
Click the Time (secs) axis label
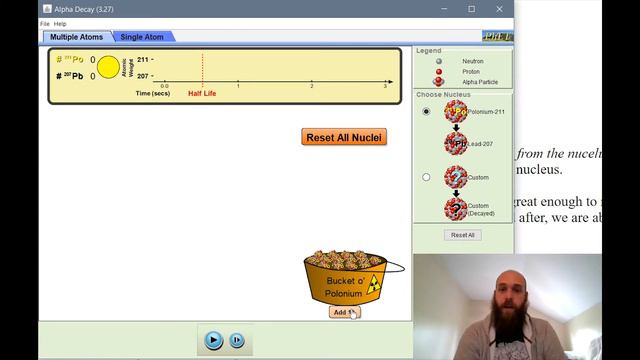pyautogui.click(x=153, y=93)
